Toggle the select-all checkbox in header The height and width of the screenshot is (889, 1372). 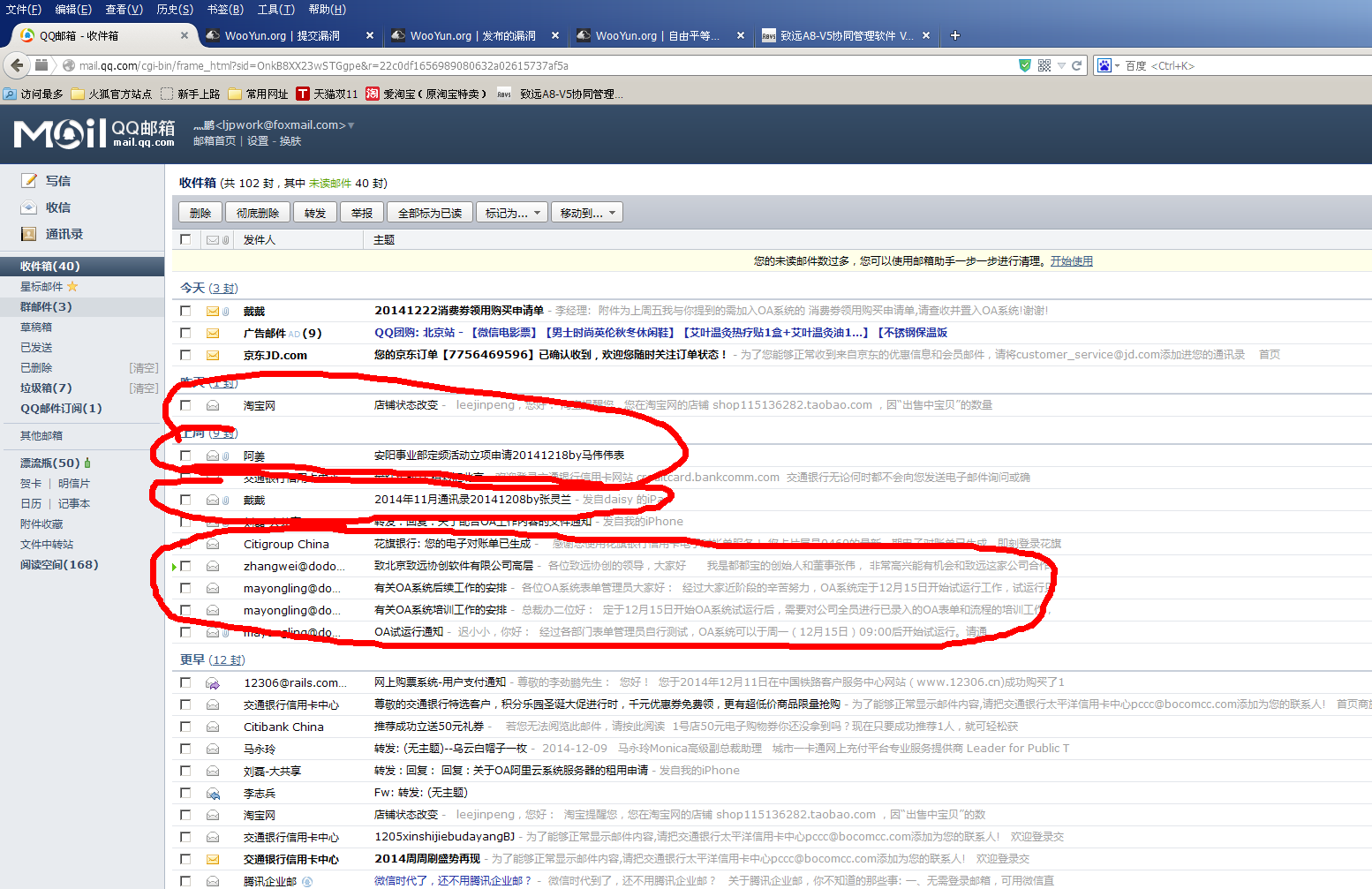pos(185,239)
